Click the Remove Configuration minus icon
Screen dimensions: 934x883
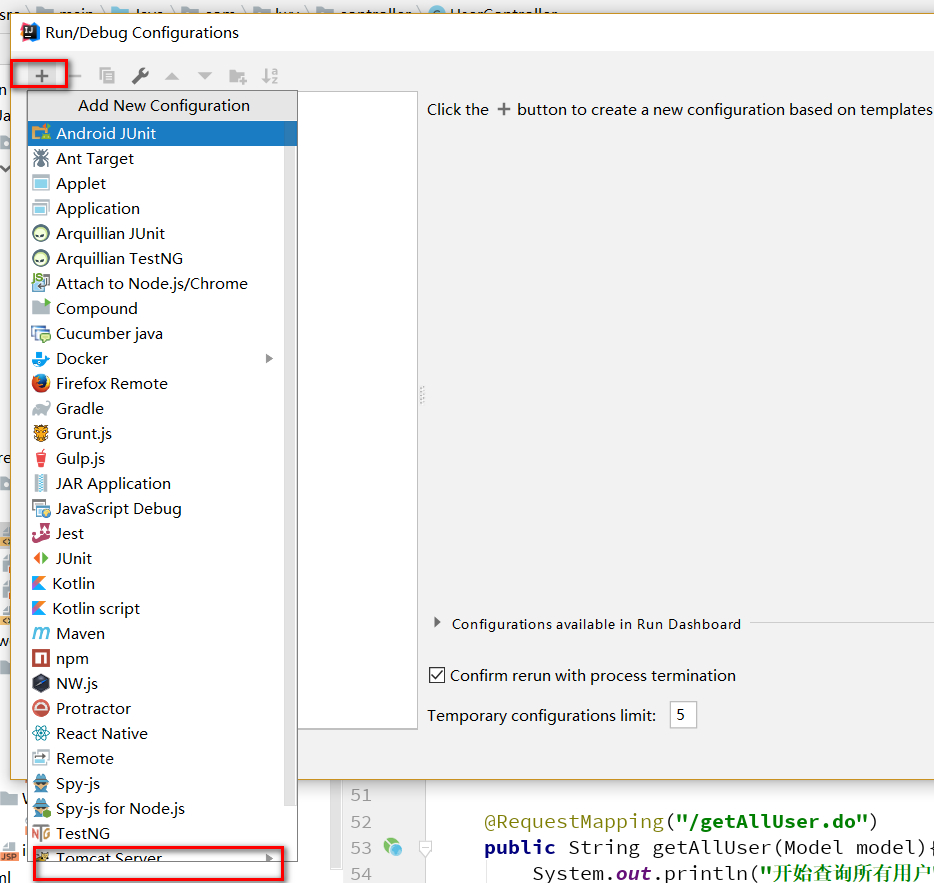coord(75,76)
